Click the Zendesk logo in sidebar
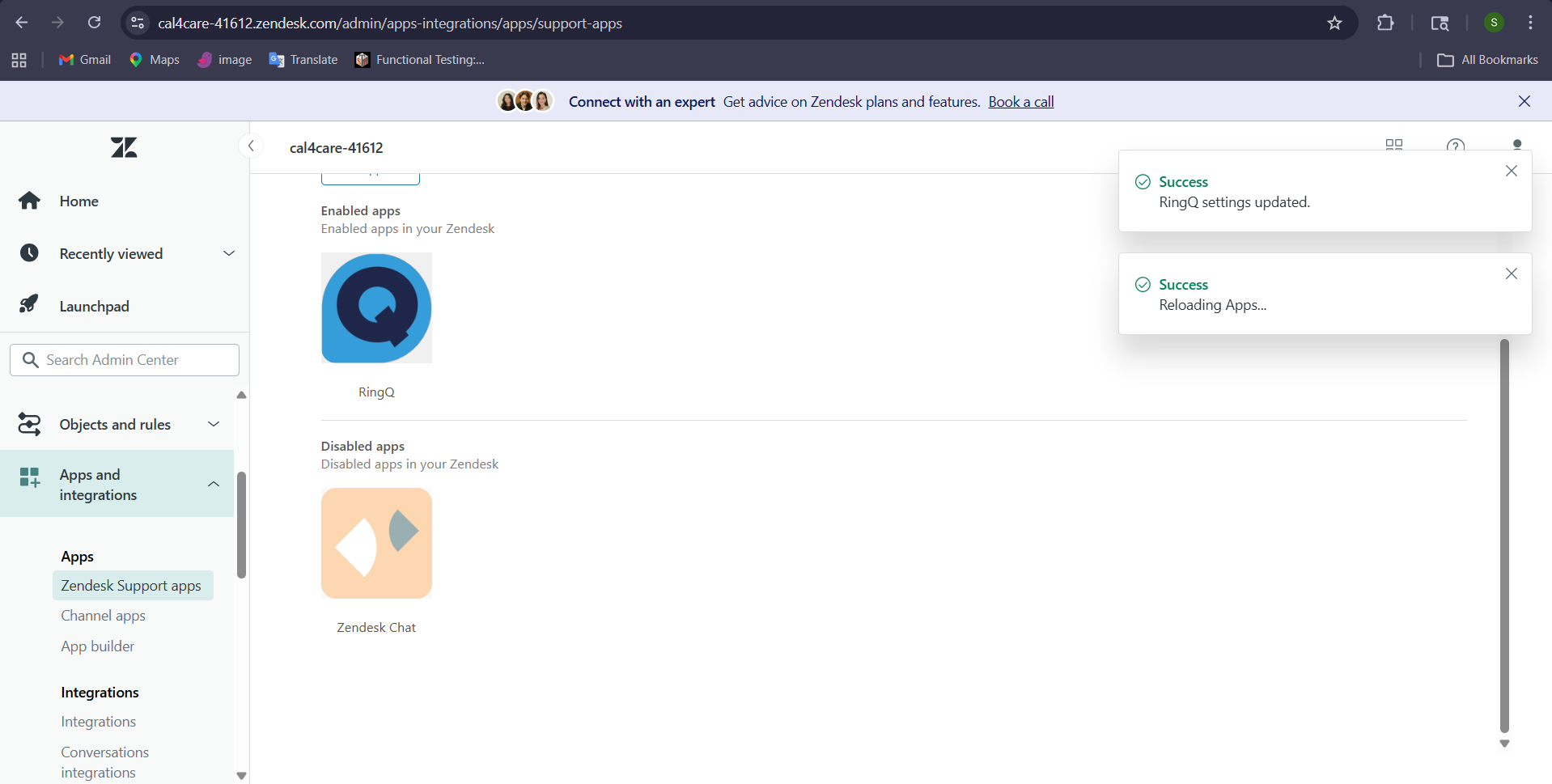 tap(124, 147)
